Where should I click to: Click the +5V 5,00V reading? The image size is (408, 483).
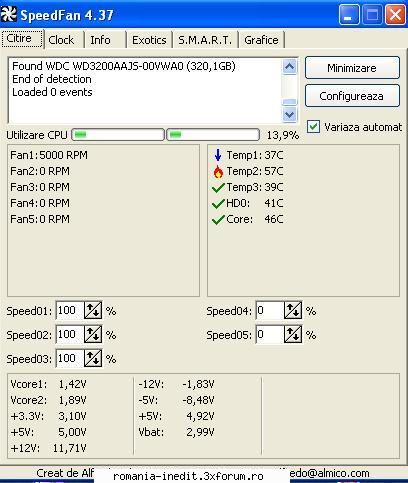[48, 432]
